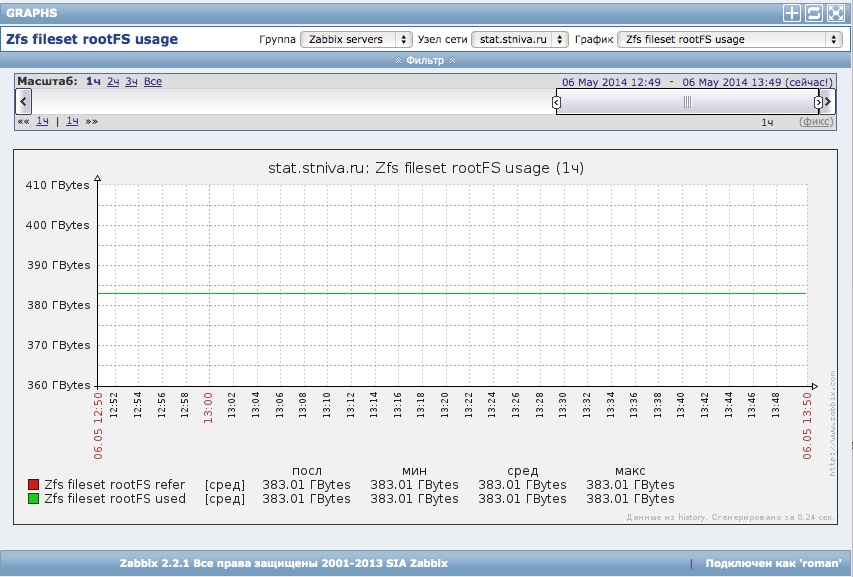Screen dimensions: 853x577
Task: Click the «« move back arrows
Action: [x=23, y=121]
